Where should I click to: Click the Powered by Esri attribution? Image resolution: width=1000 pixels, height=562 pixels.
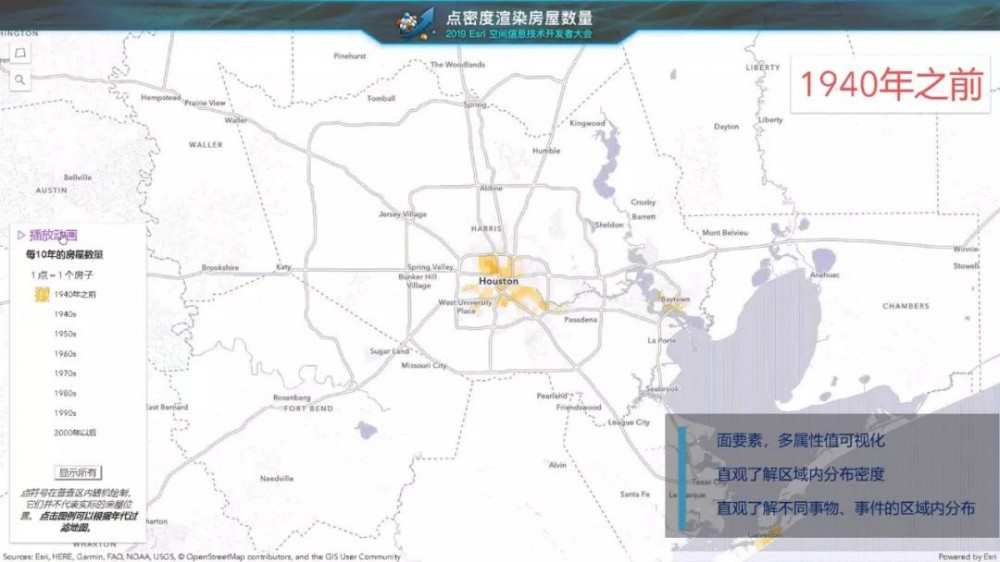click(968, 557)
